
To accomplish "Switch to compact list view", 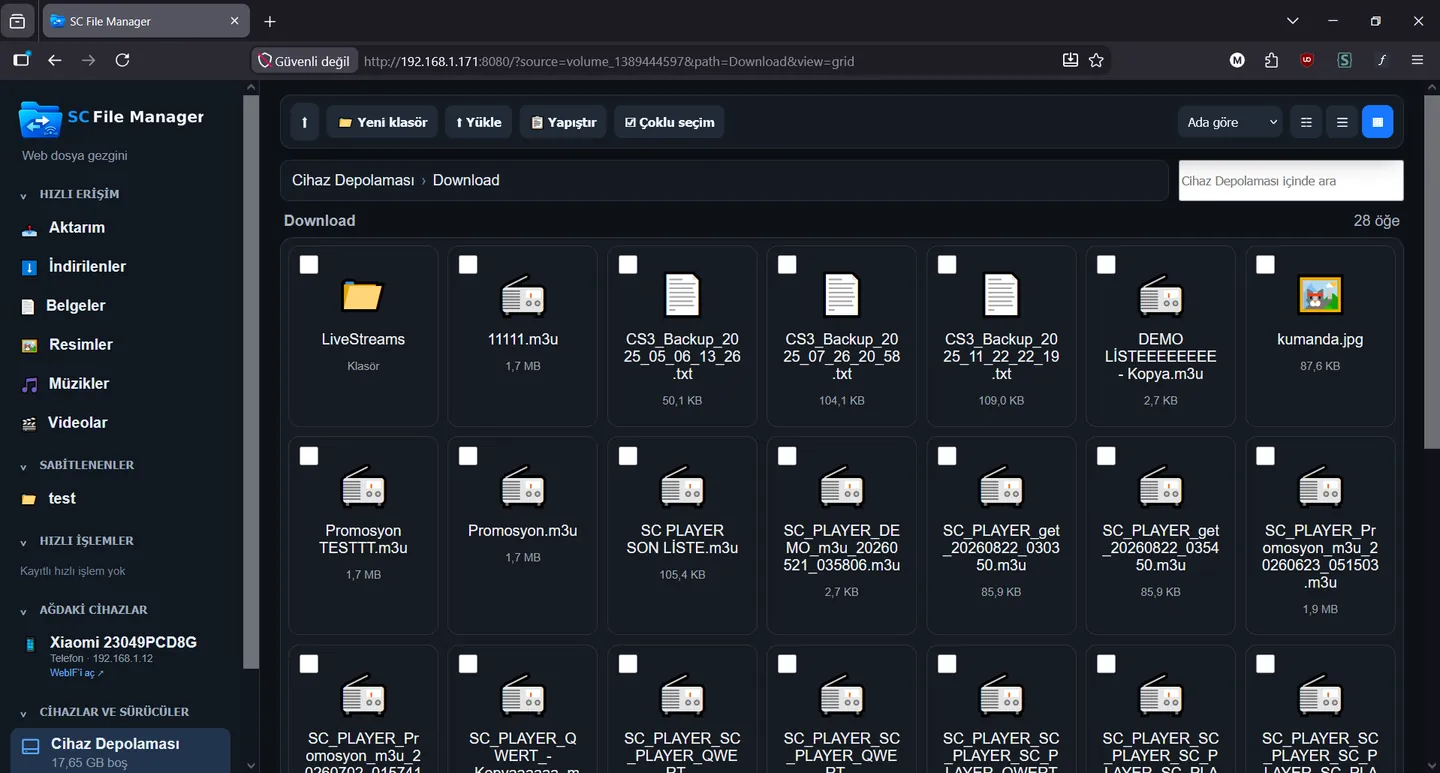I will pos(1305,122).
